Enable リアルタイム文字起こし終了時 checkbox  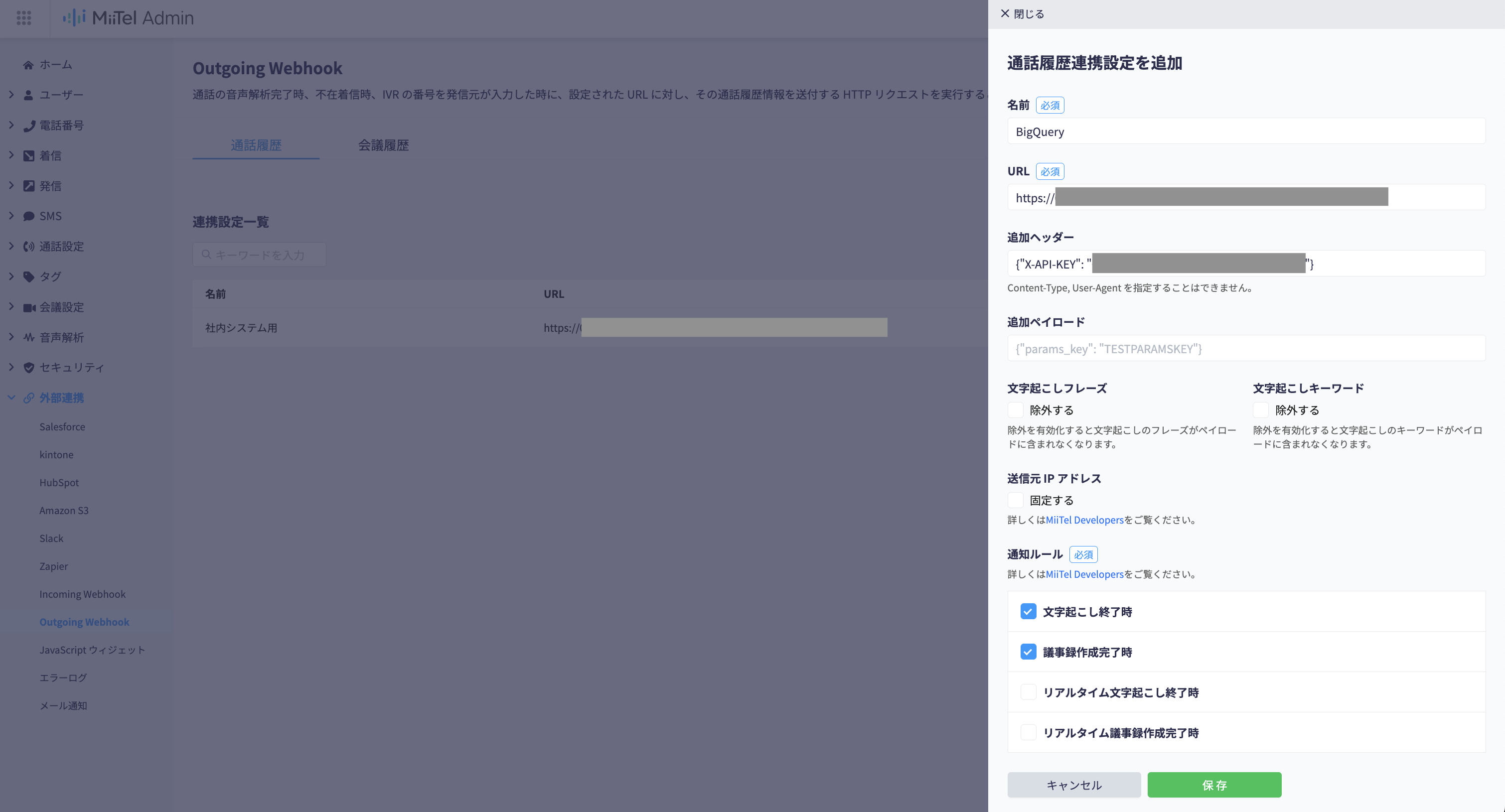click(1028, 692)
